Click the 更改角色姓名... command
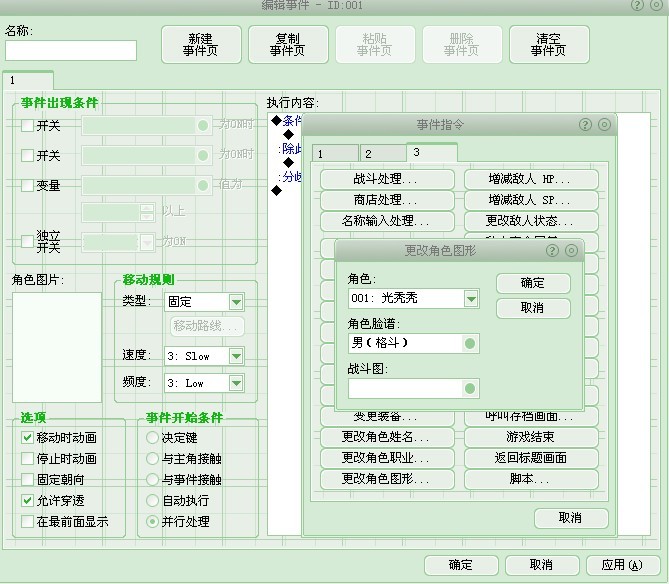Viewport: 669px width, 584px height. 387,437
